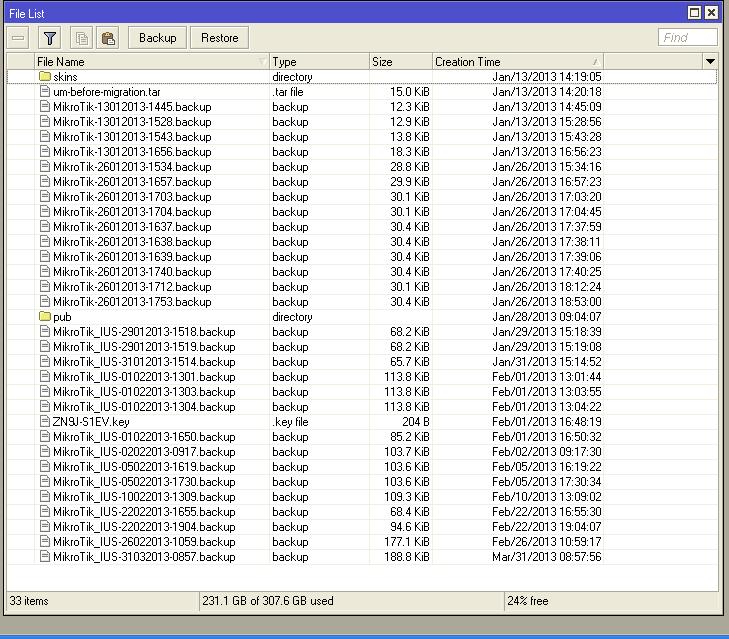
Task: Click the copy toolbar icon
Action: tap(81, 38)
